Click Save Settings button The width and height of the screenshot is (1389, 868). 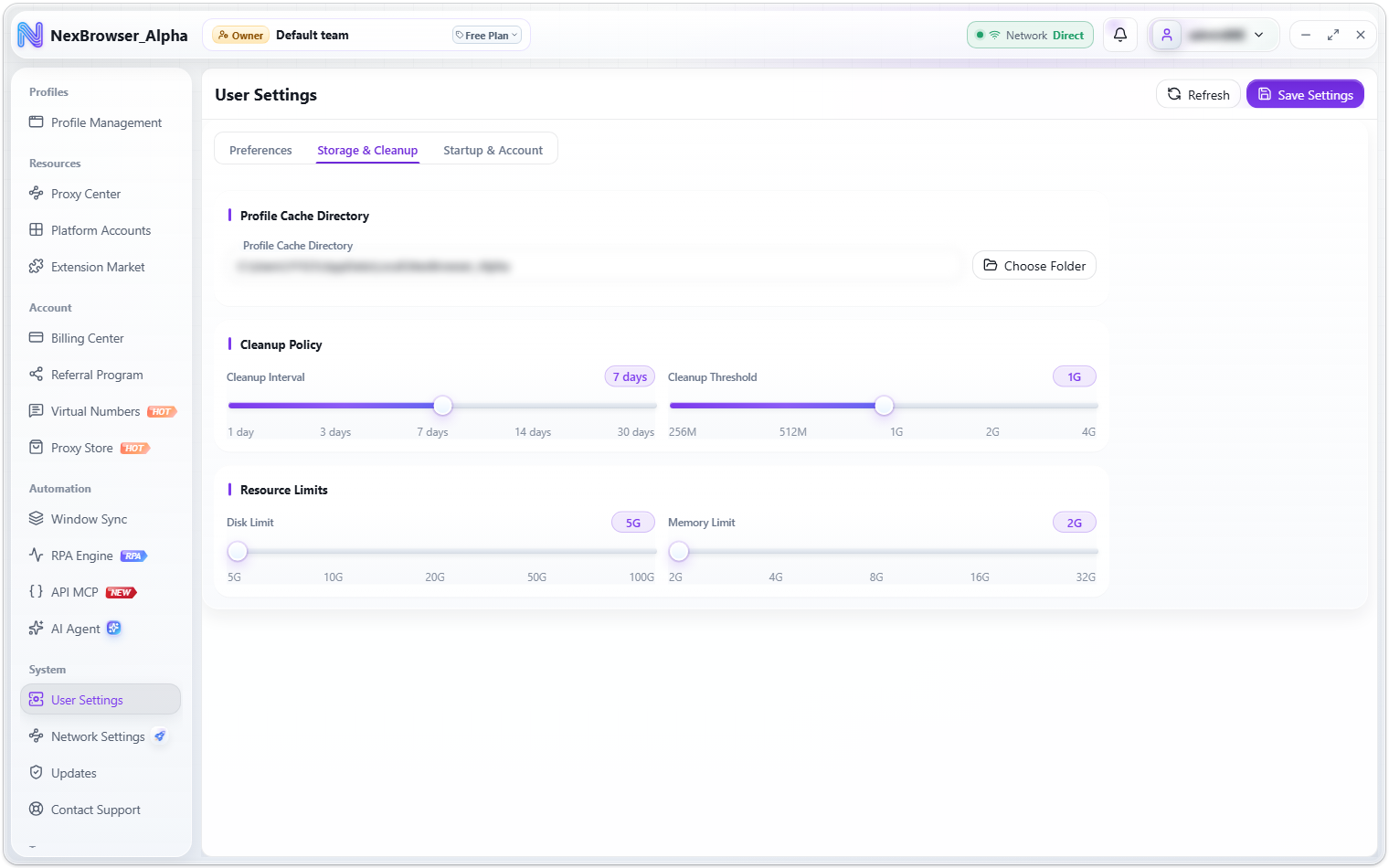tap(1305, 94)
